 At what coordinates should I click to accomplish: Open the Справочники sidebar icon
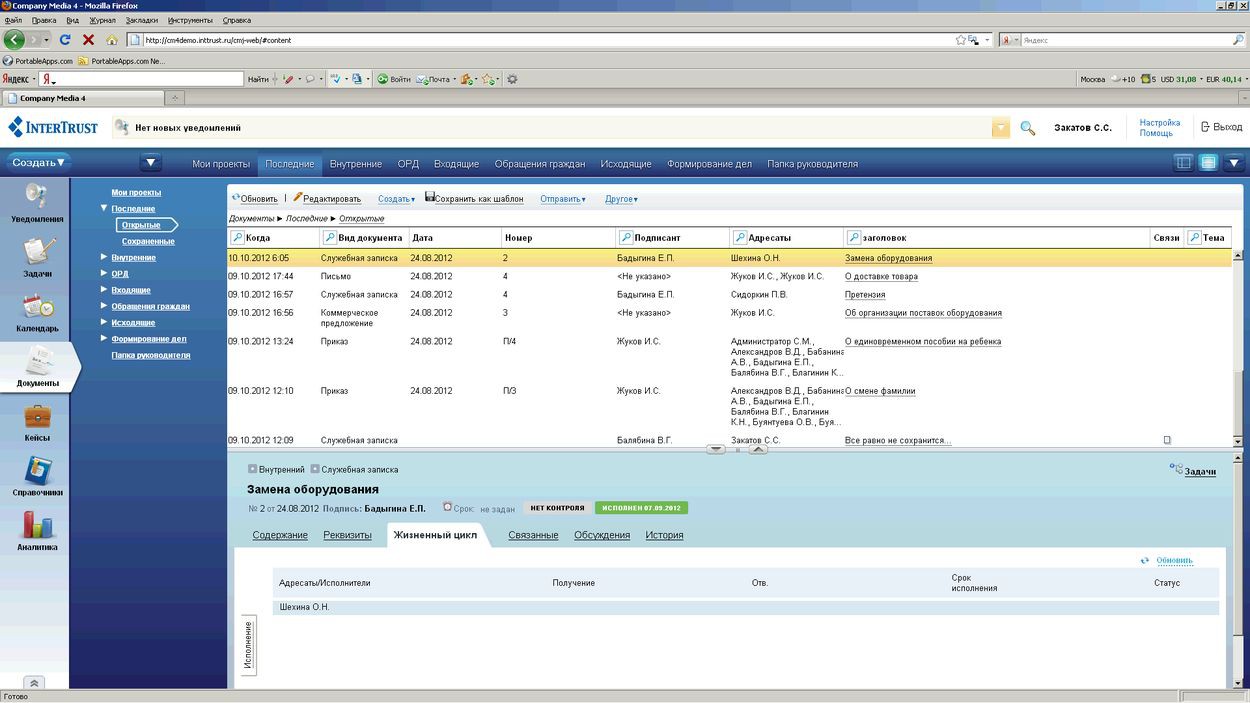tap(37, 471)
